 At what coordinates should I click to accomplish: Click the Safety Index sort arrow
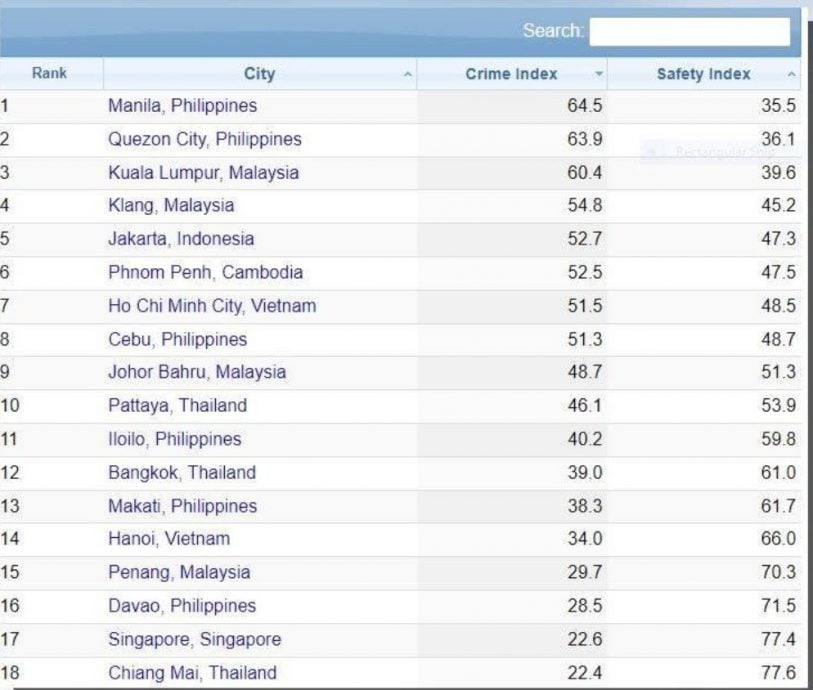pos(791,75)
